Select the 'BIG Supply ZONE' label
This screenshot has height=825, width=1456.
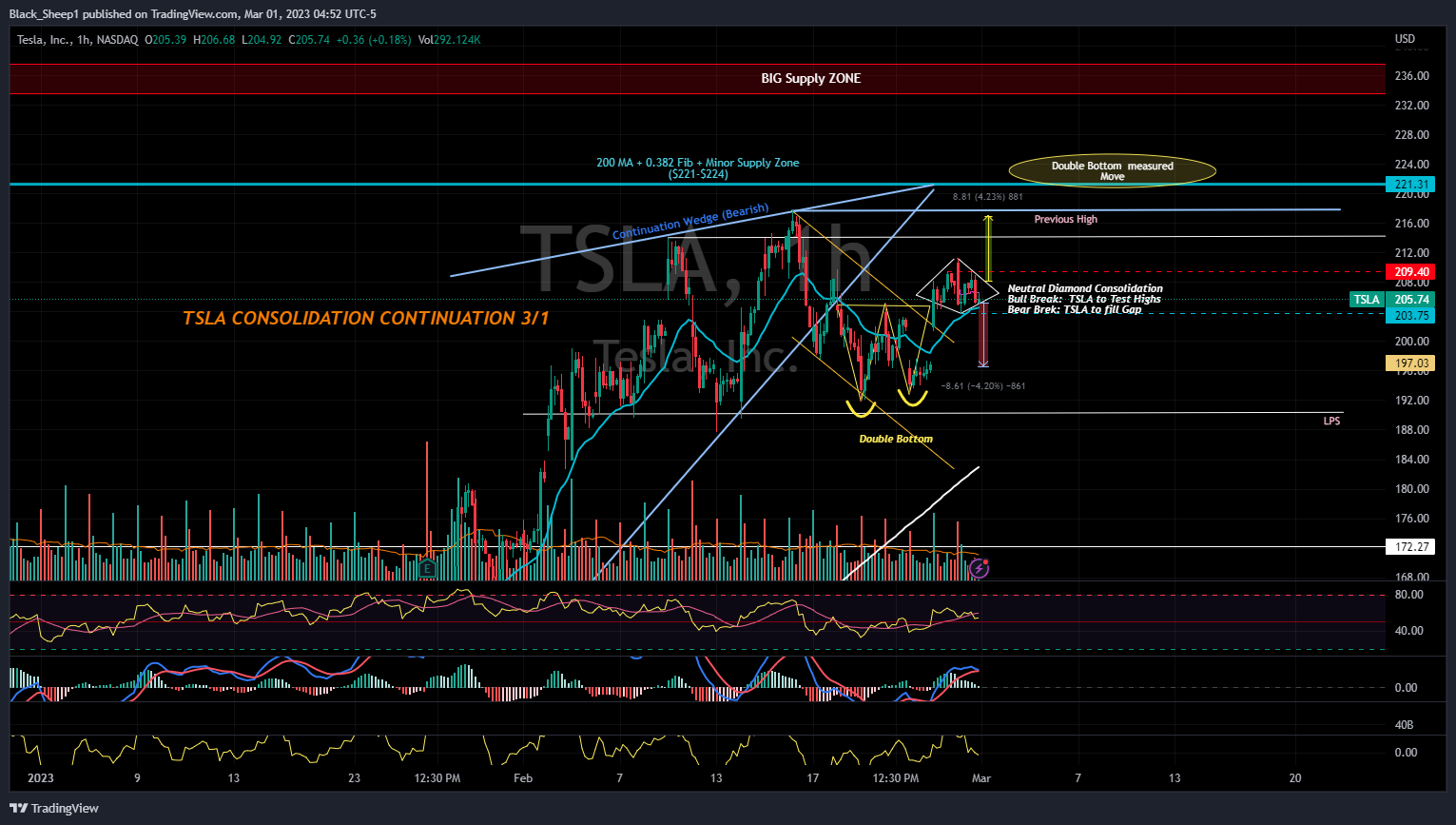point(811,78)
